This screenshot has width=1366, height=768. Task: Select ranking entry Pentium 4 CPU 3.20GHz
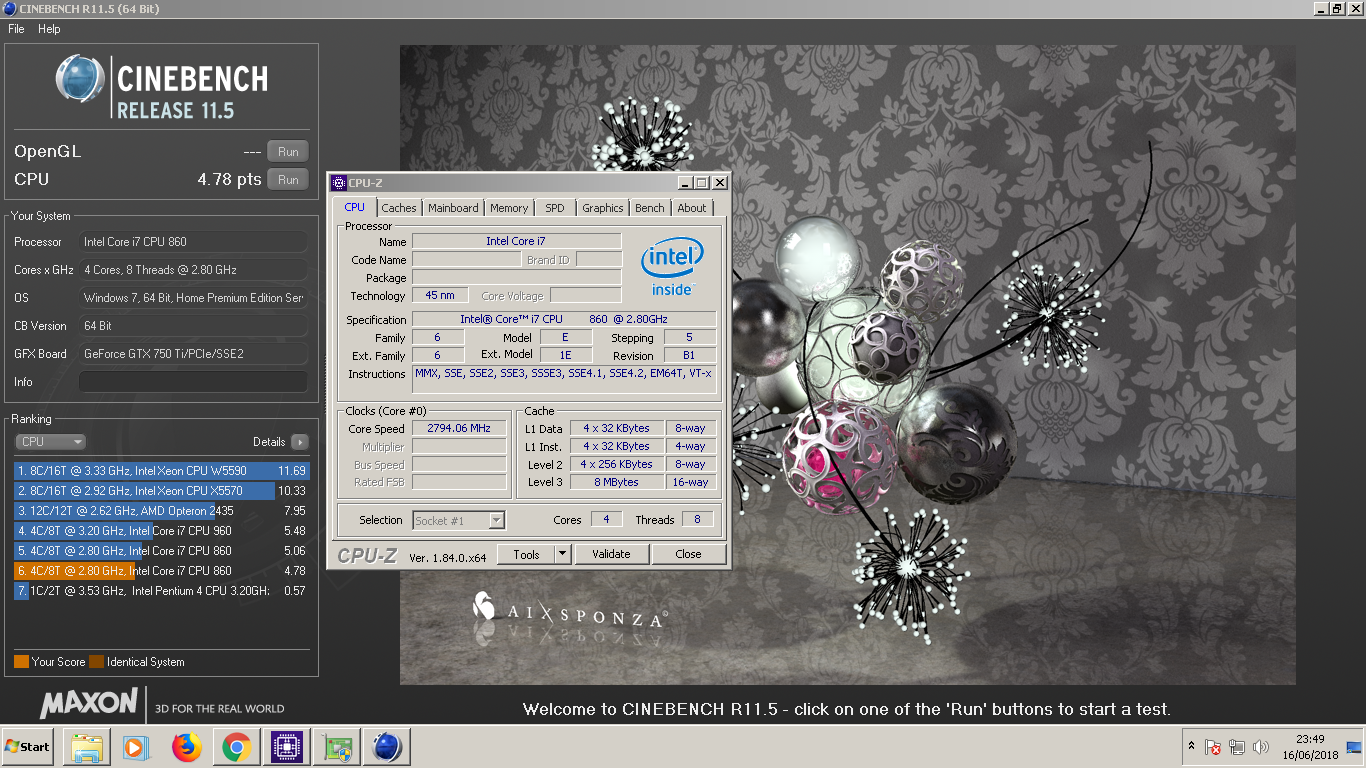(161, 591)
